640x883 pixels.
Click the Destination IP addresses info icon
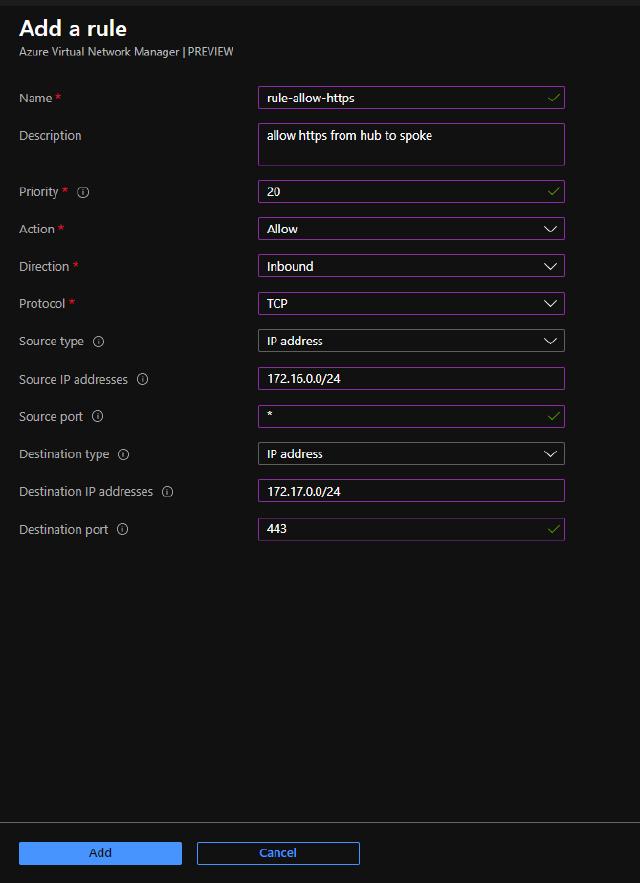(x=167, y=492)
